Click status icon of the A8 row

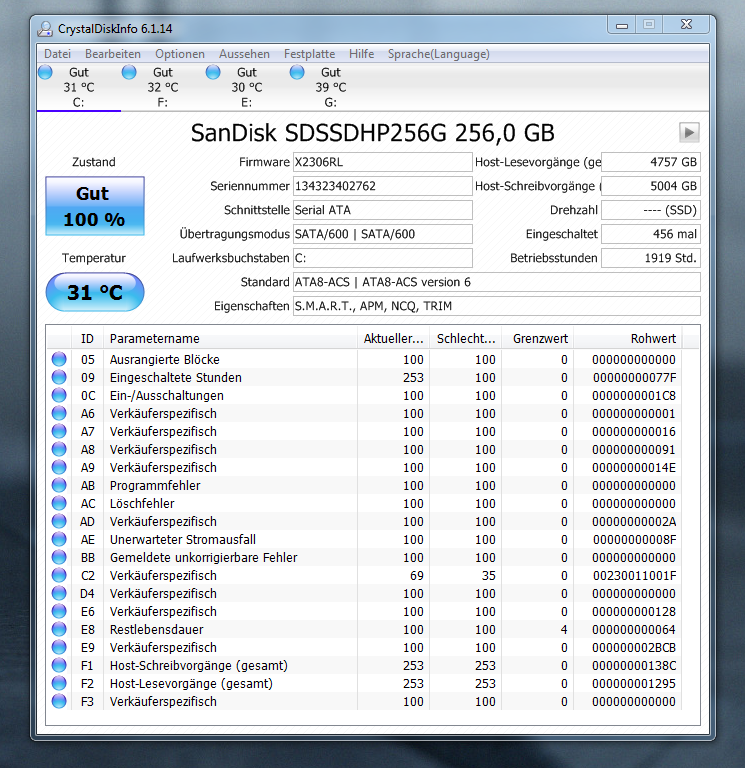click(x=59, y=450)
